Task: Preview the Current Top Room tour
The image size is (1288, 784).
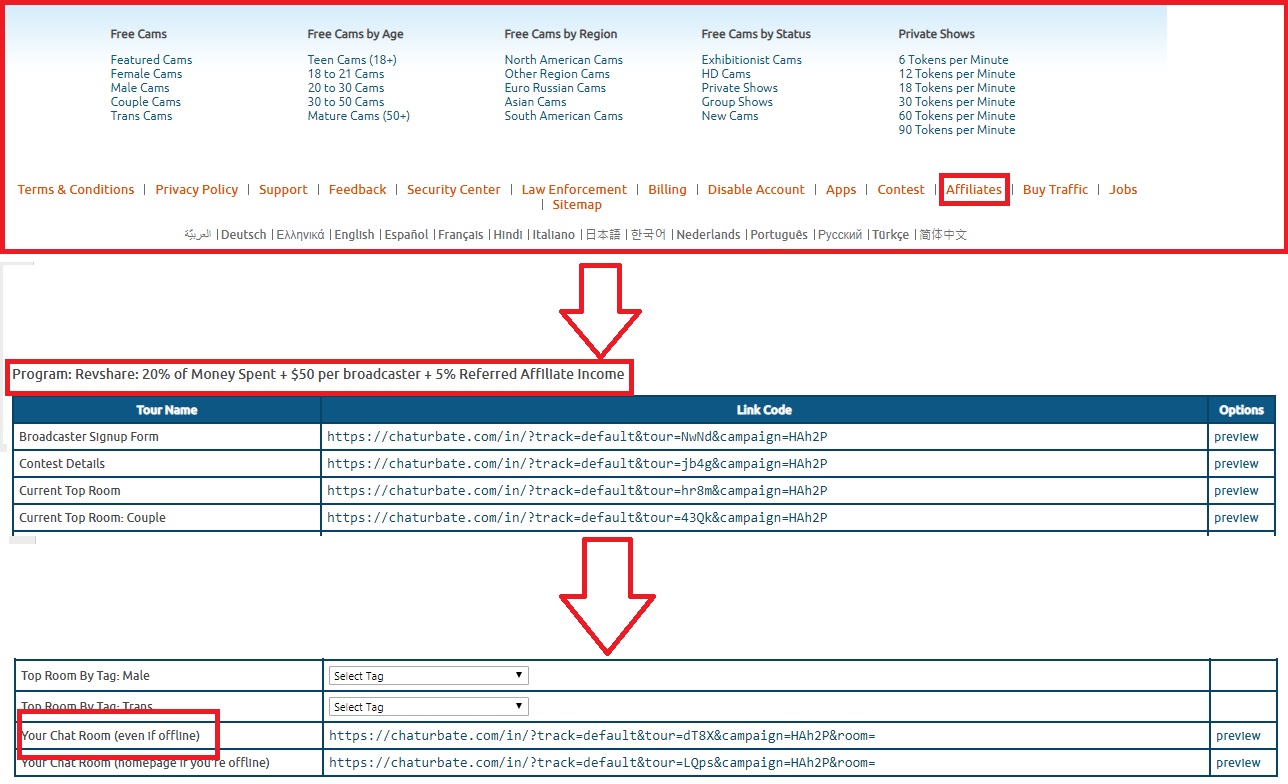Action: 1236,491
